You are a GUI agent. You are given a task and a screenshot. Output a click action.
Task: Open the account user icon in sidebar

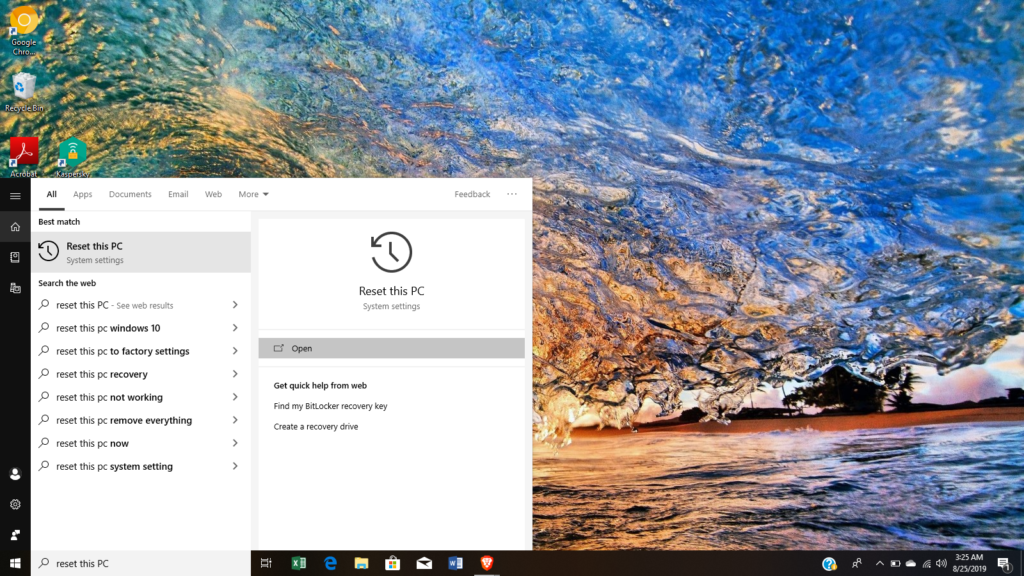(x=15, y=474)
